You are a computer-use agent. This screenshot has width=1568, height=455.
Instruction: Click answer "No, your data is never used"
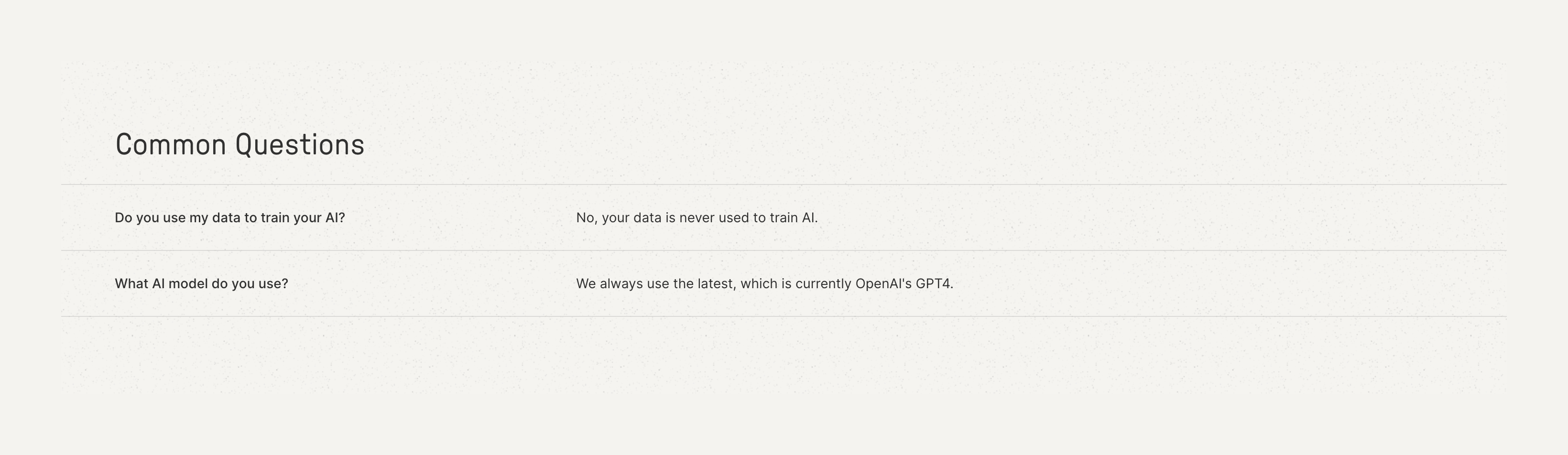click(x=697, y=218)
